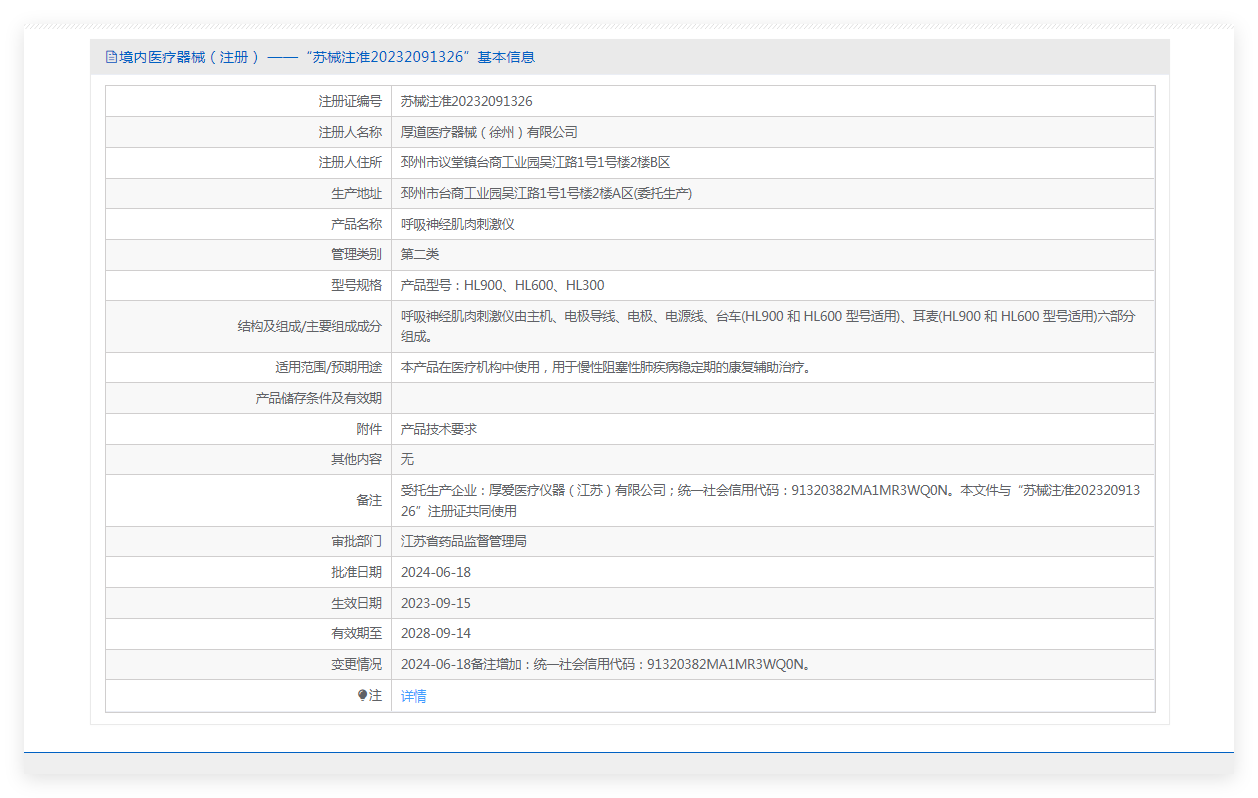Click the structure description starting 呼吸神经肌肉刺激仪由主机

coord(768,327)
